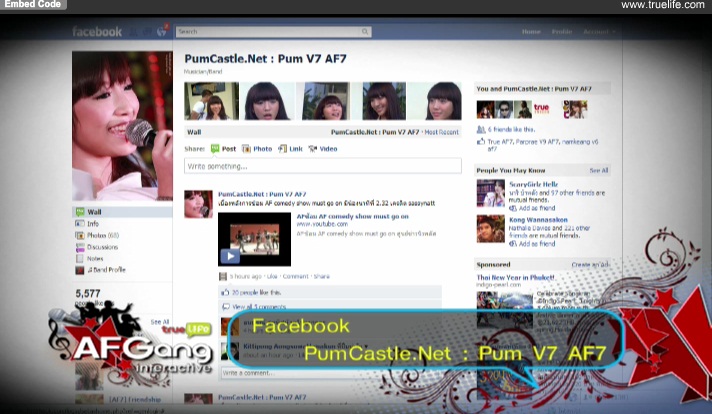
Task: Click the Wall speech bubble icon
Action: (80, 212)
